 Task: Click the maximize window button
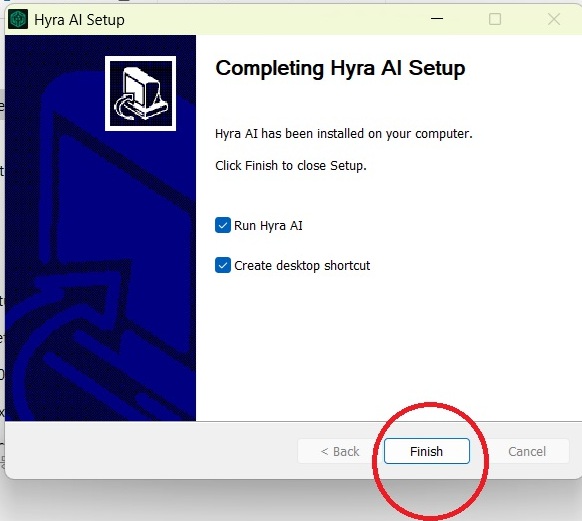(495, 19)
